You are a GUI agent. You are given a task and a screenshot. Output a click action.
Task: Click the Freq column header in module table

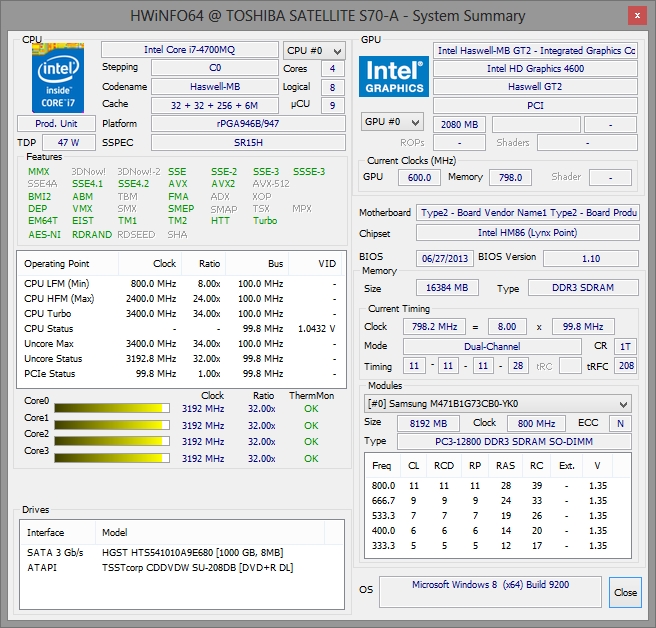[382, 466]
